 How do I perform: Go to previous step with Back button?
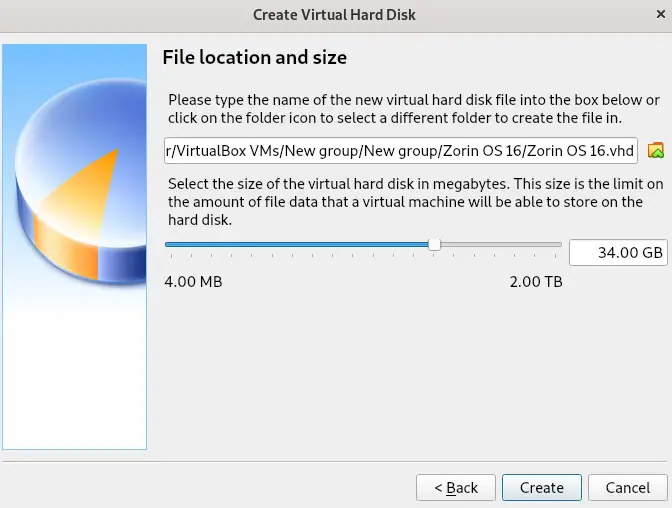pyautogui.click(x=456, y=487)
